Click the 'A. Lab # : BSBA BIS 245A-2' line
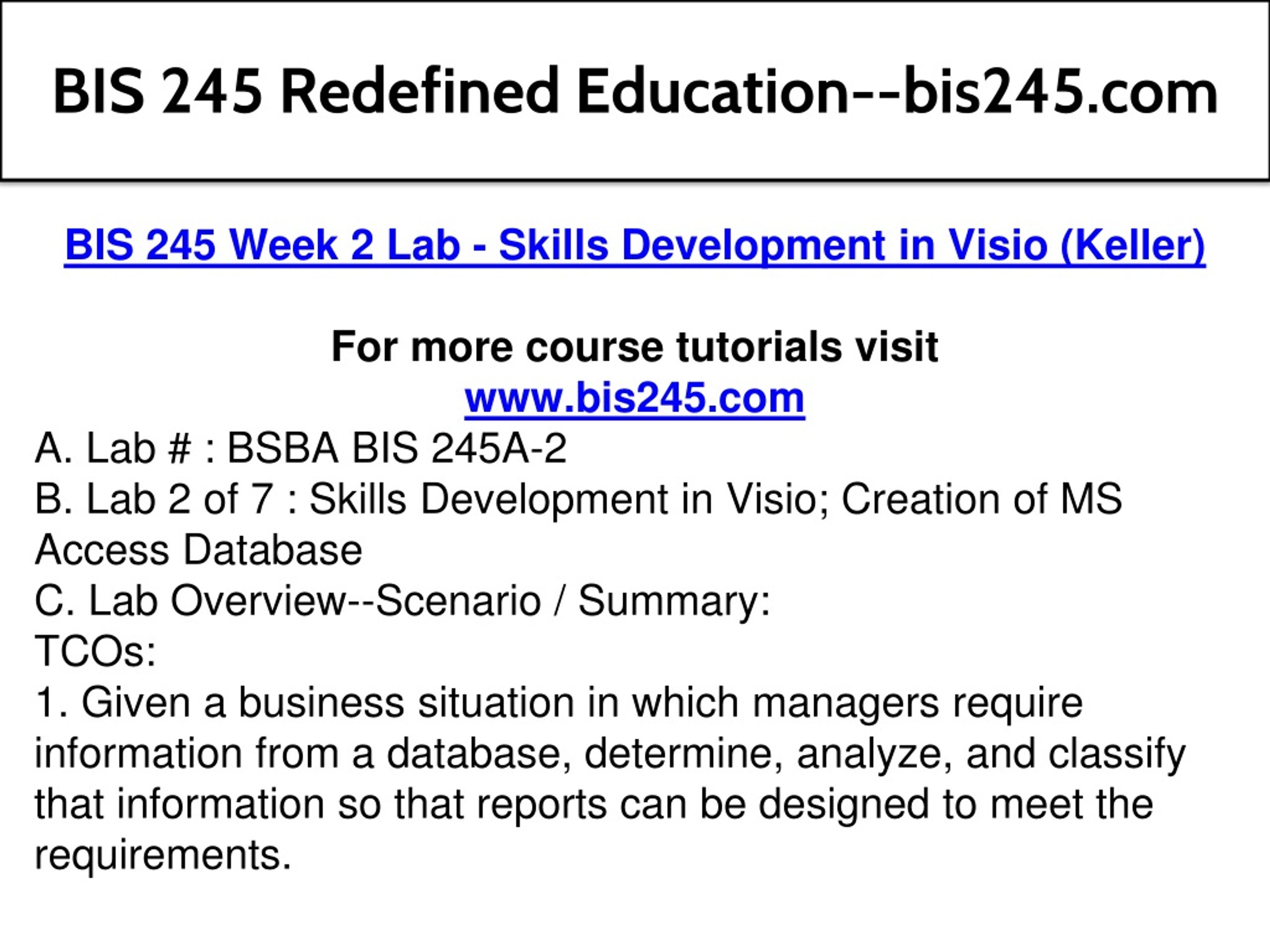 [300, 448]
